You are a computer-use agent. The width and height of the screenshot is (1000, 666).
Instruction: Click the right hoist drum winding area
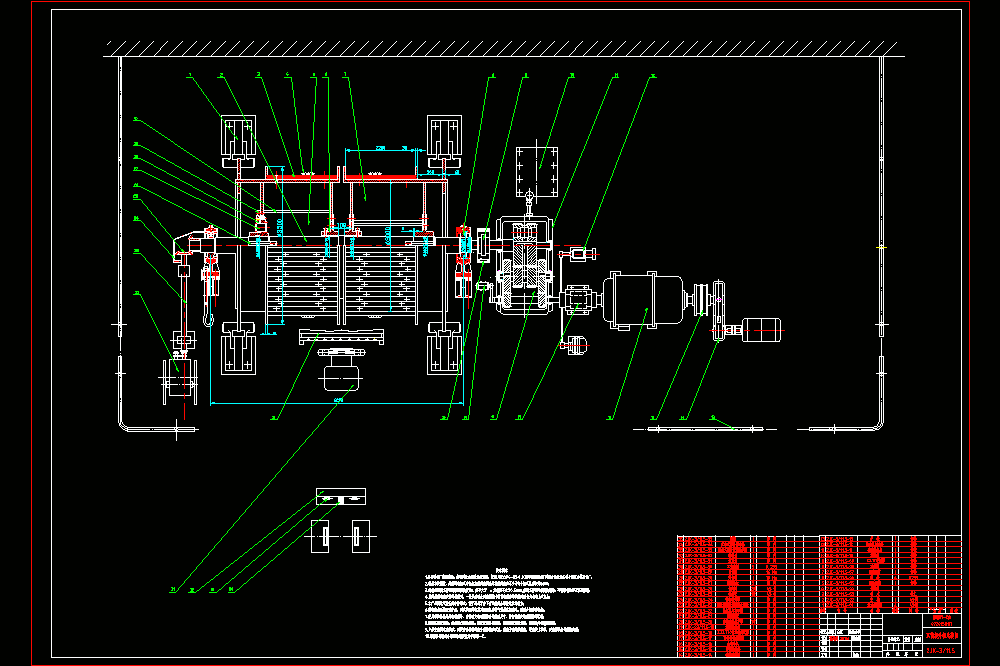(380, 281)
